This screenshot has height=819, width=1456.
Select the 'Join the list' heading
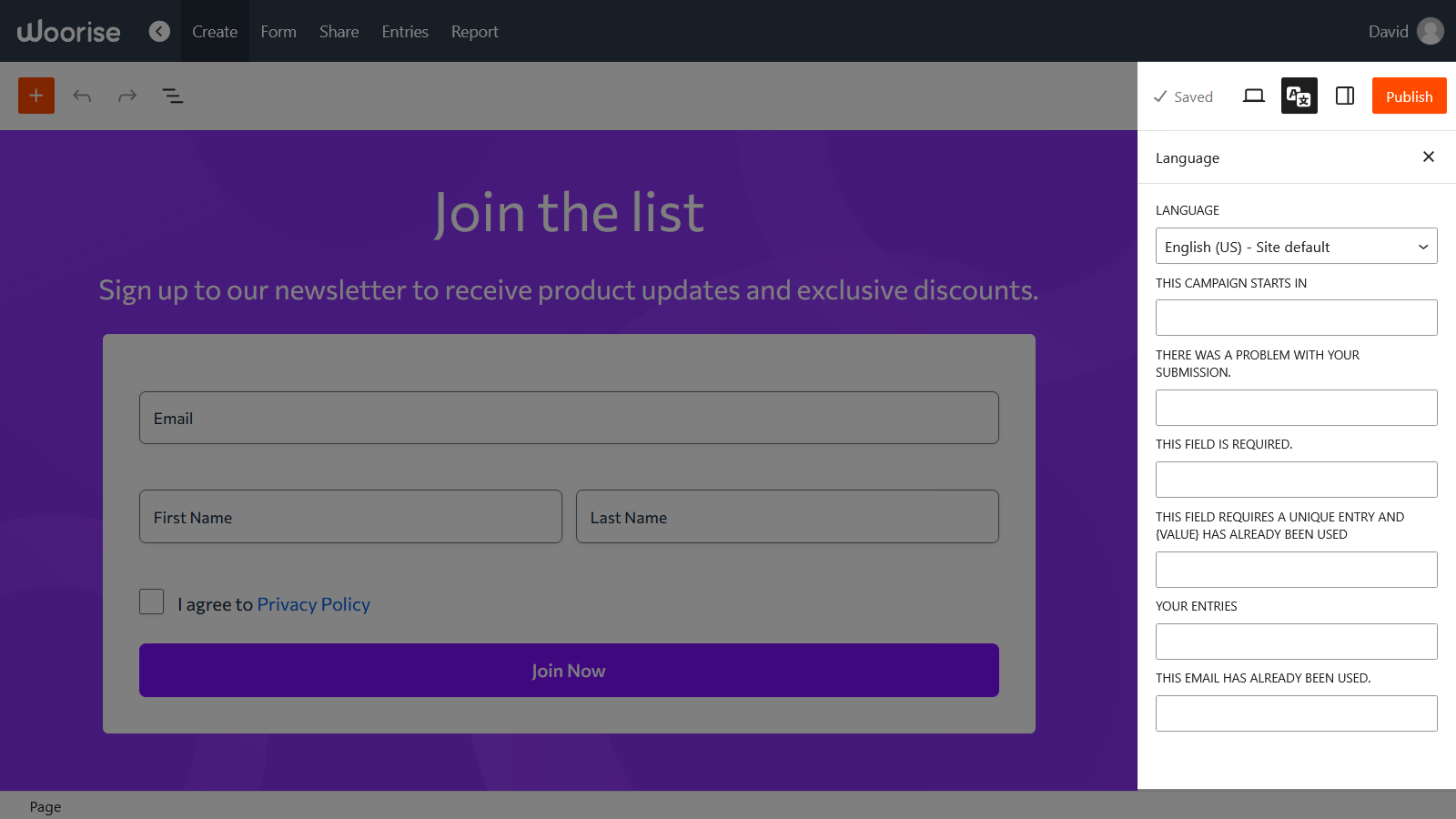569,213
